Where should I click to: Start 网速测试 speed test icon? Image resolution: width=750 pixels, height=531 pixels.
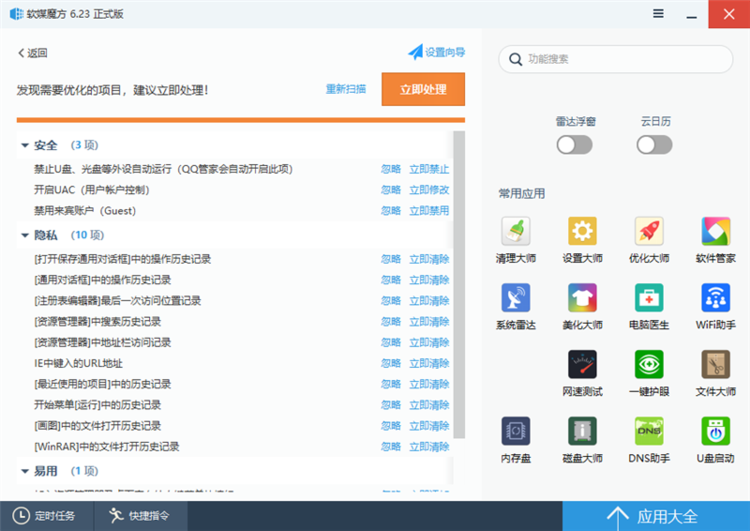[582, 365]
